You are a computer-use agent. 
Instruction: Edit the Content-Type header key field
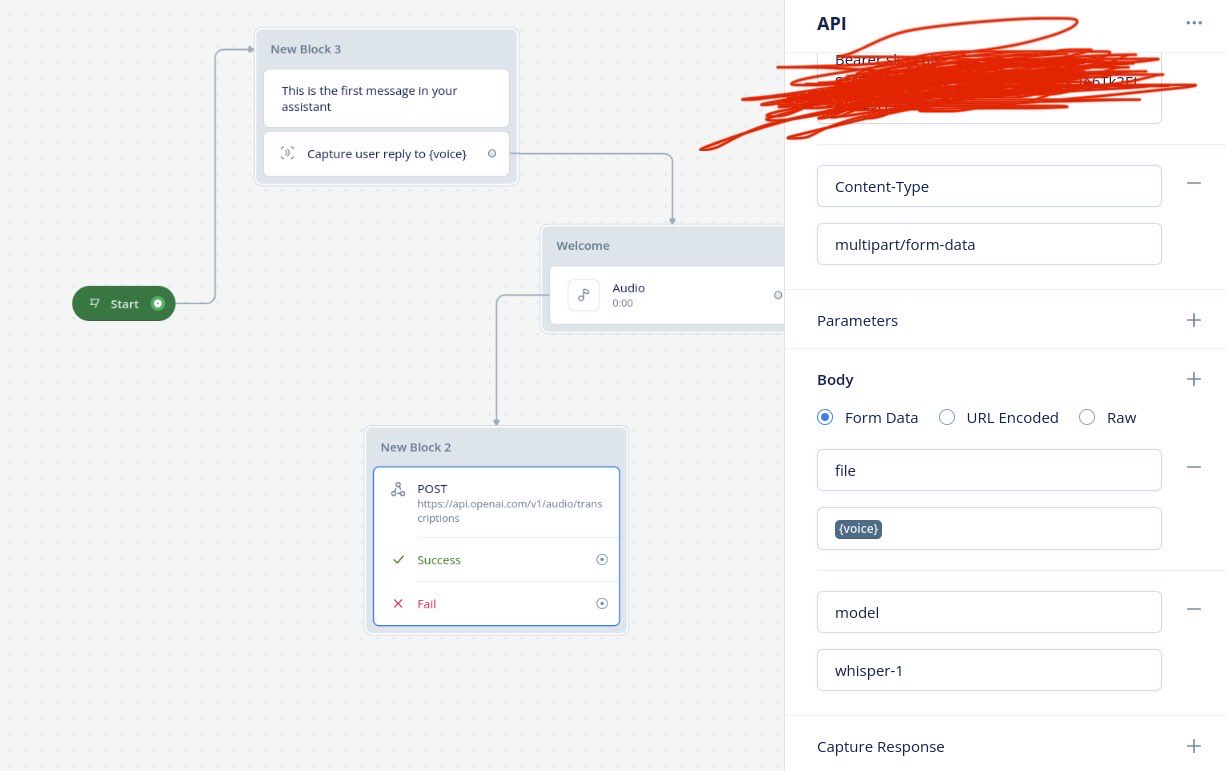989,186
